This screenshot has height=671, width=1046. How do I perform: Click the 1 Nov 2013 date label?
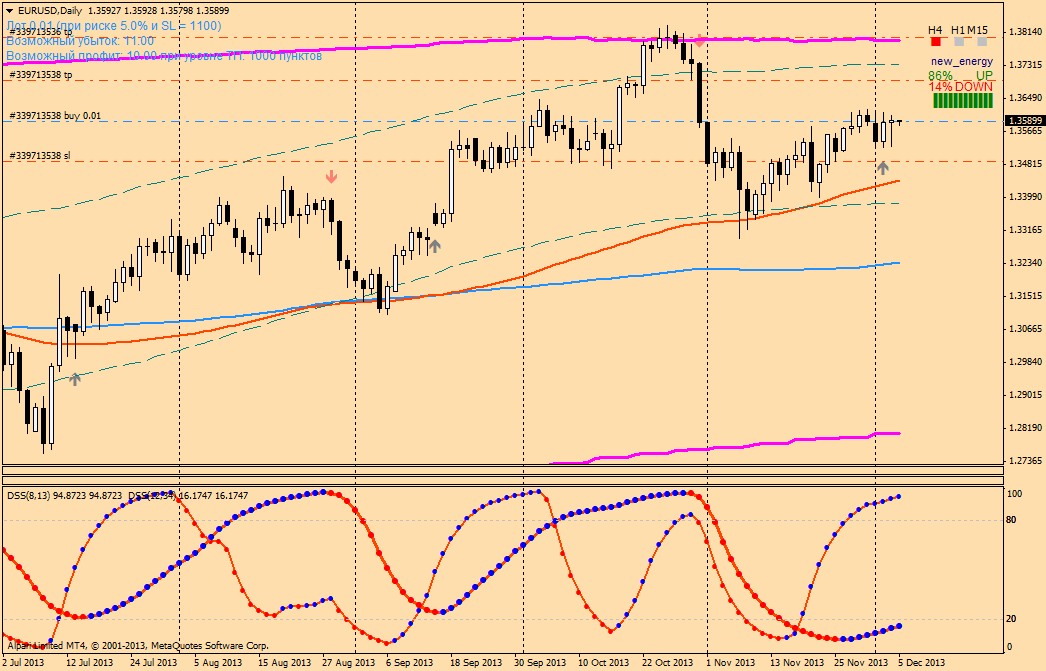(731, 662)
